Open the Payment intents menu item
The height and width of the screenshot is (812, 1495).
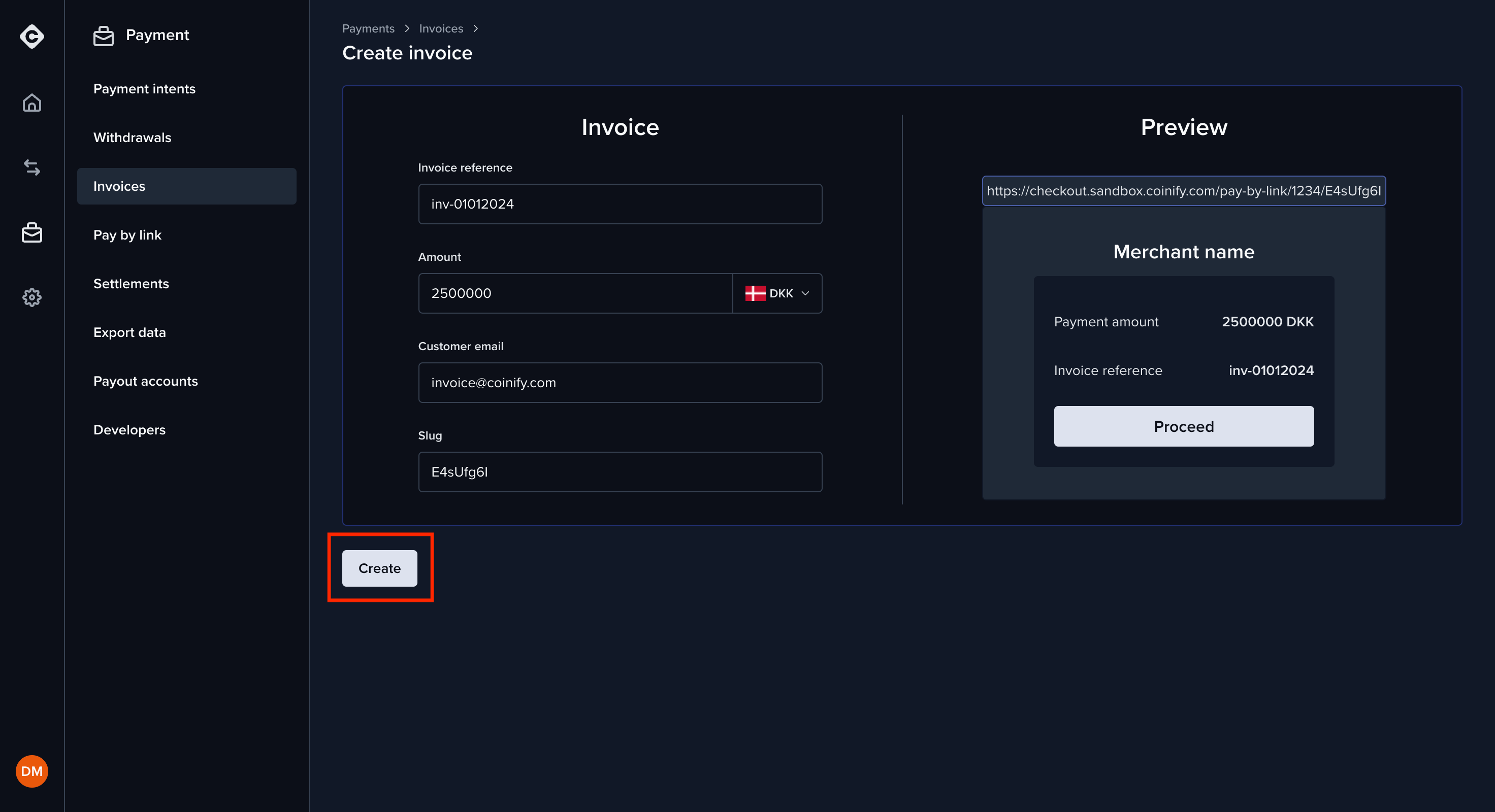145,89
